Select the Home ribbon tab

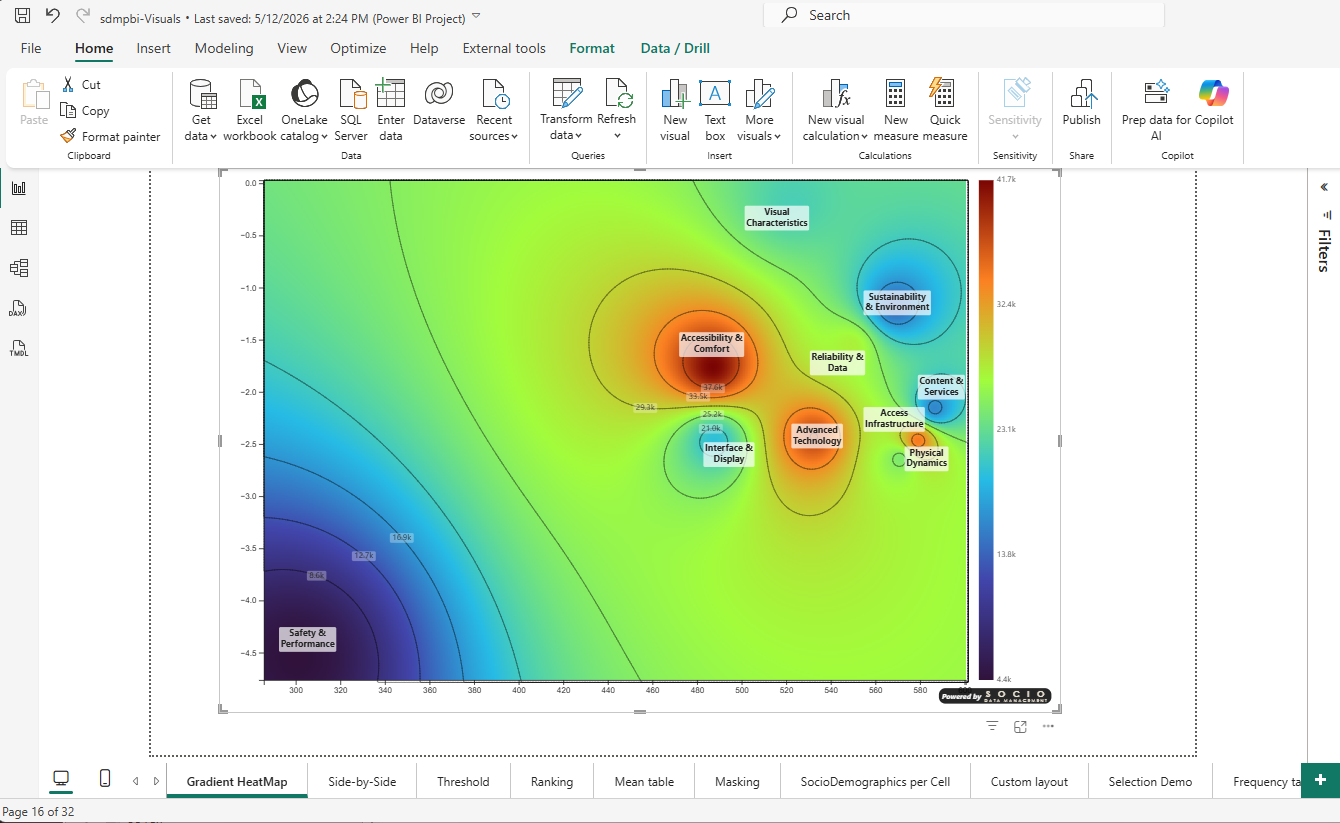(94, 48)
